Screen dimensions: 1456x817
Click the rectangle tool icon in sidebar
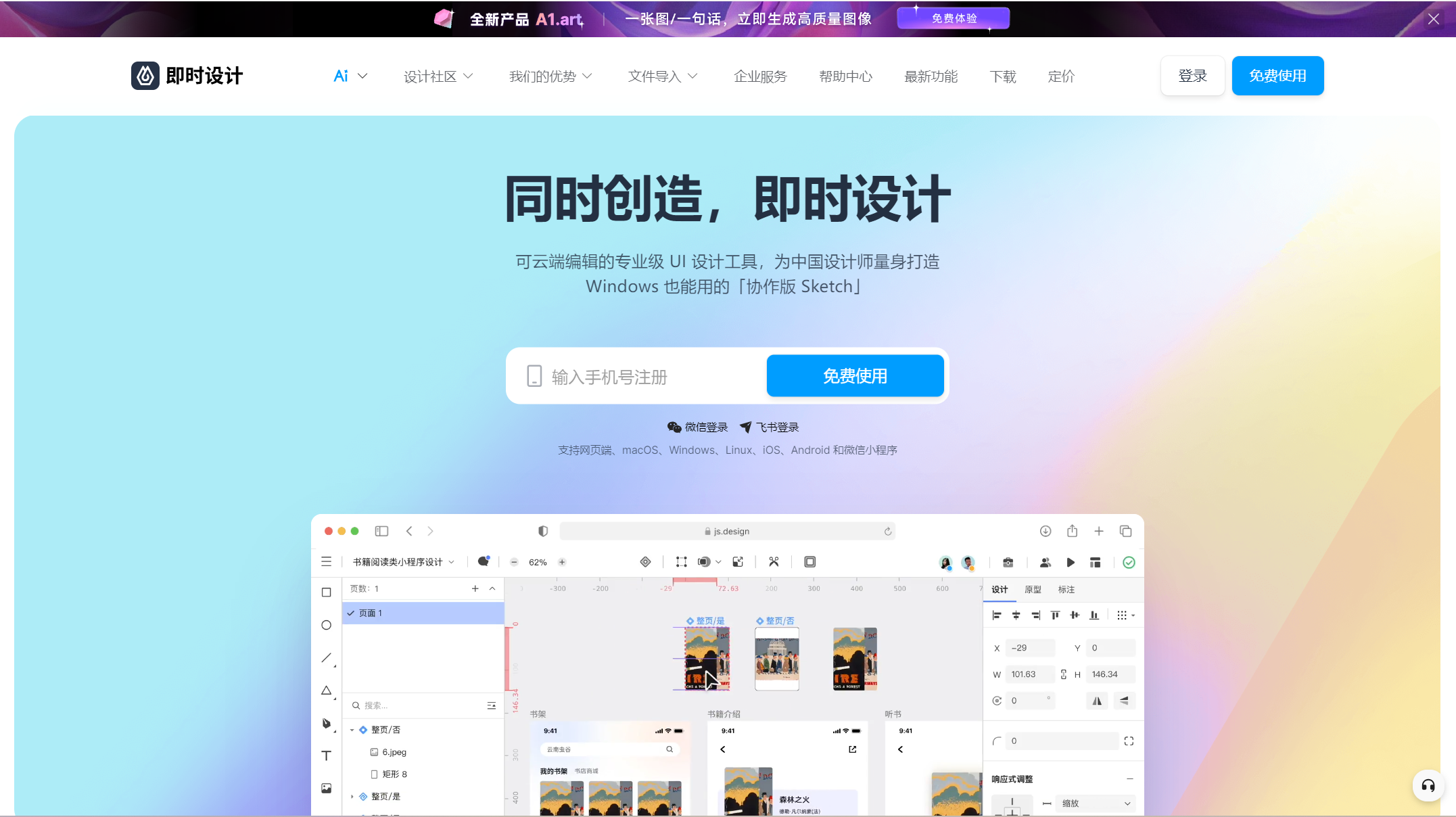point(327,592)
